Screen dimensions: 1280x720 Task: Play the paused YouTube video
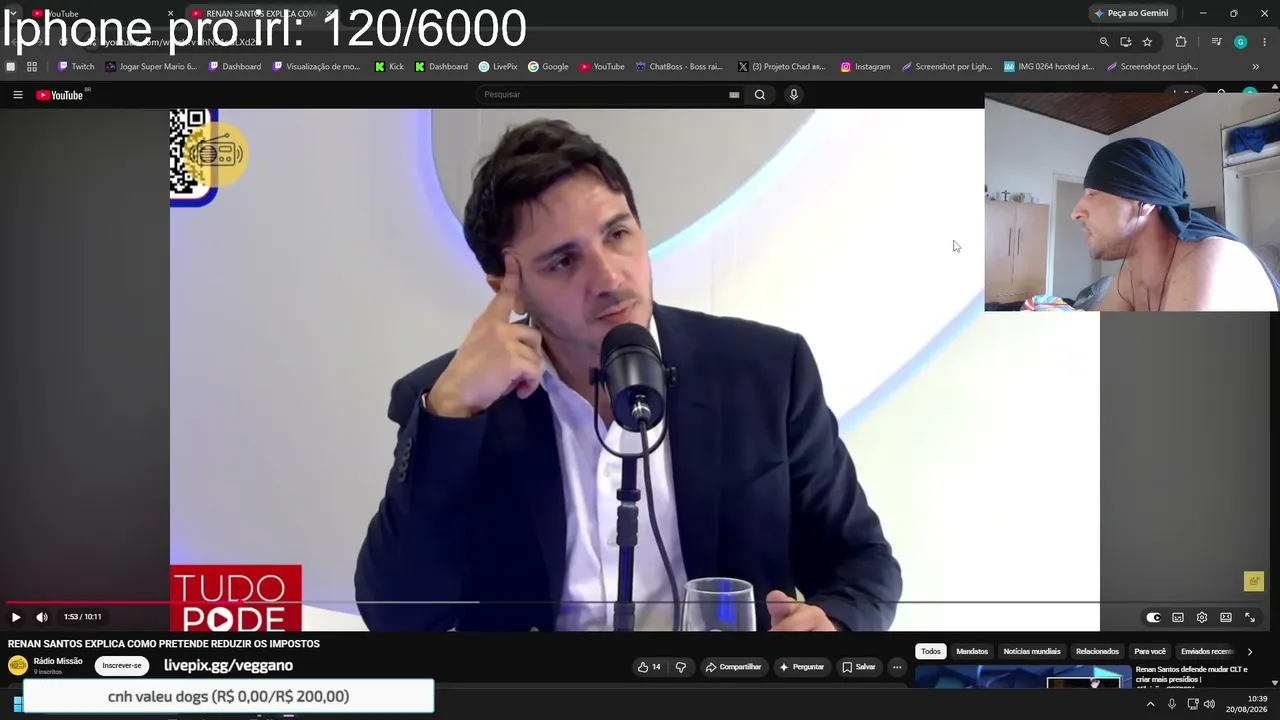coord(16,617)
